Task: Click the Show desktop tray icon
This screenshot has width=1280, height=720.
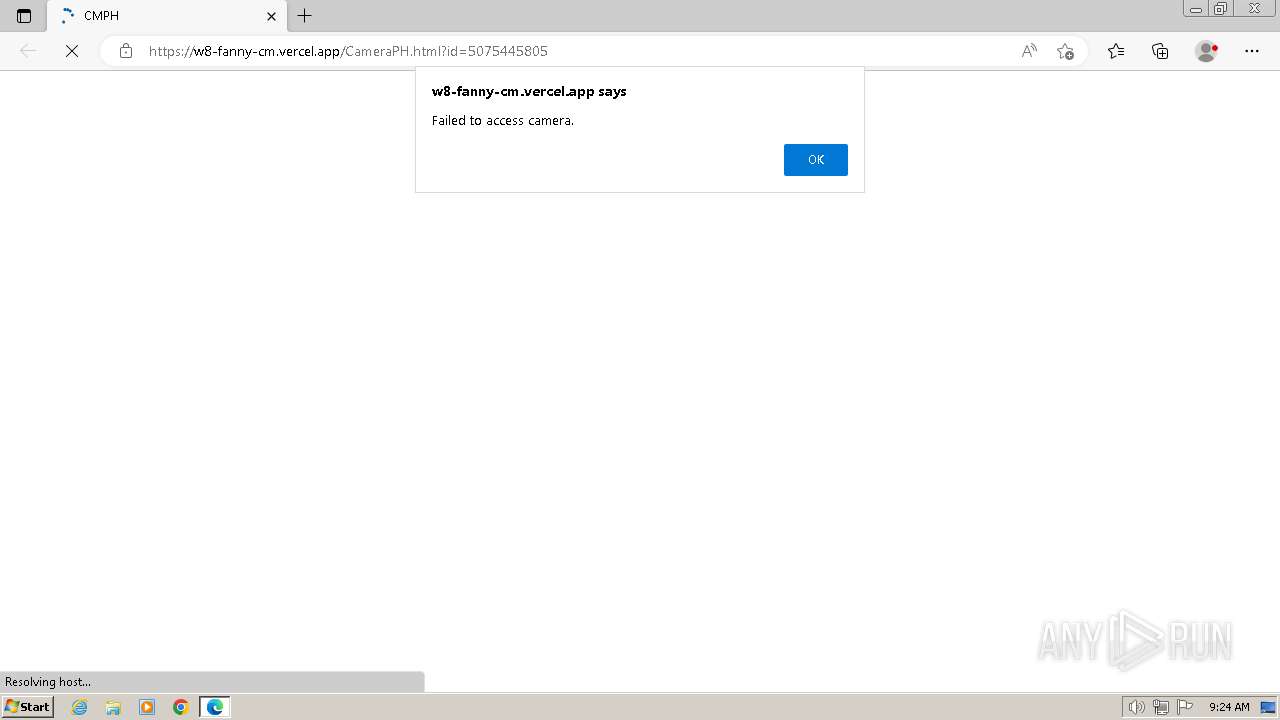Action: click(x=1268, y=707)
